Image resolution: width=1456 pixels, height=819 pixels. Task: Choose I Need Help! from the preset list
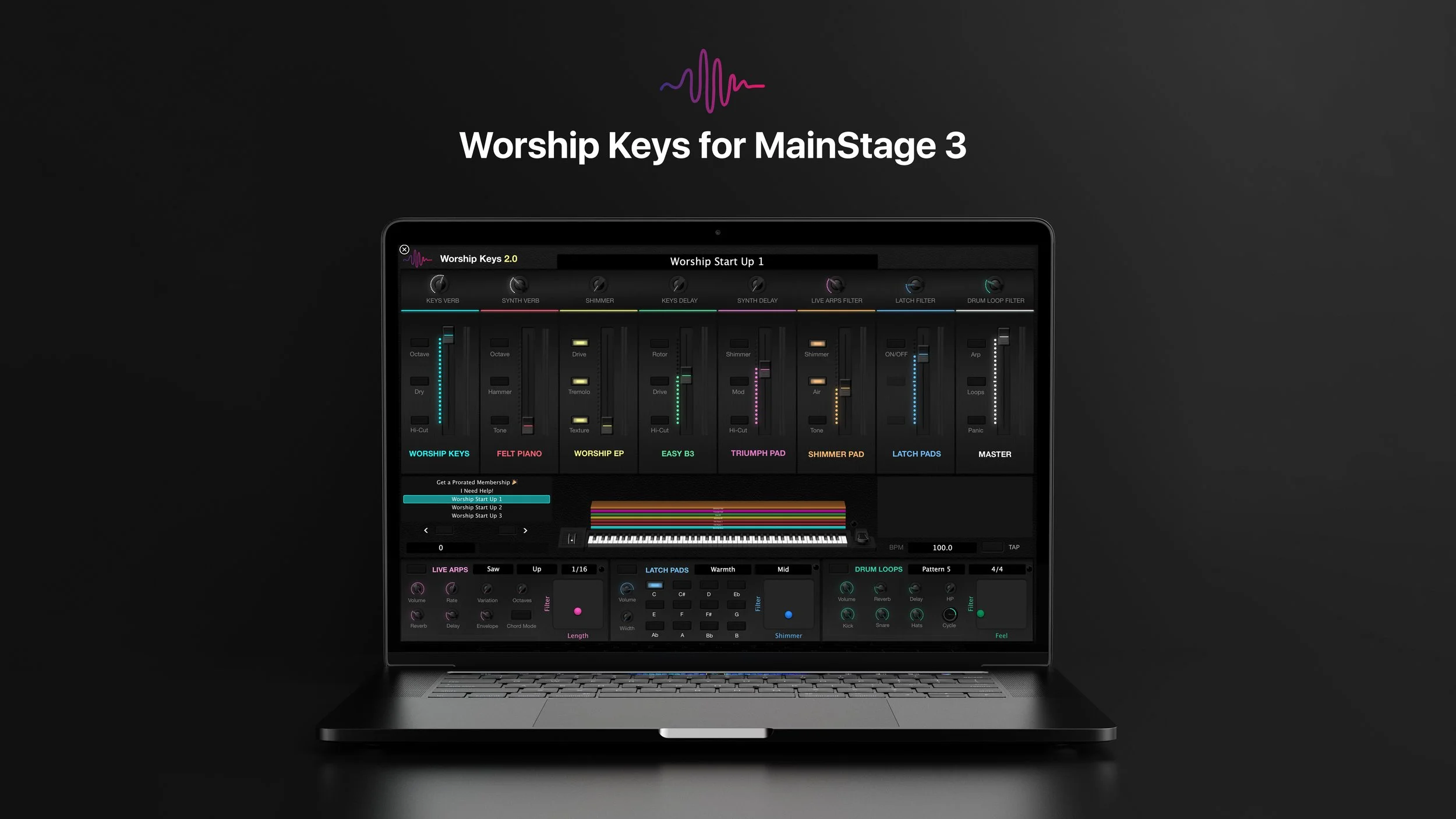pyautogui.click(x=476, y=490)
